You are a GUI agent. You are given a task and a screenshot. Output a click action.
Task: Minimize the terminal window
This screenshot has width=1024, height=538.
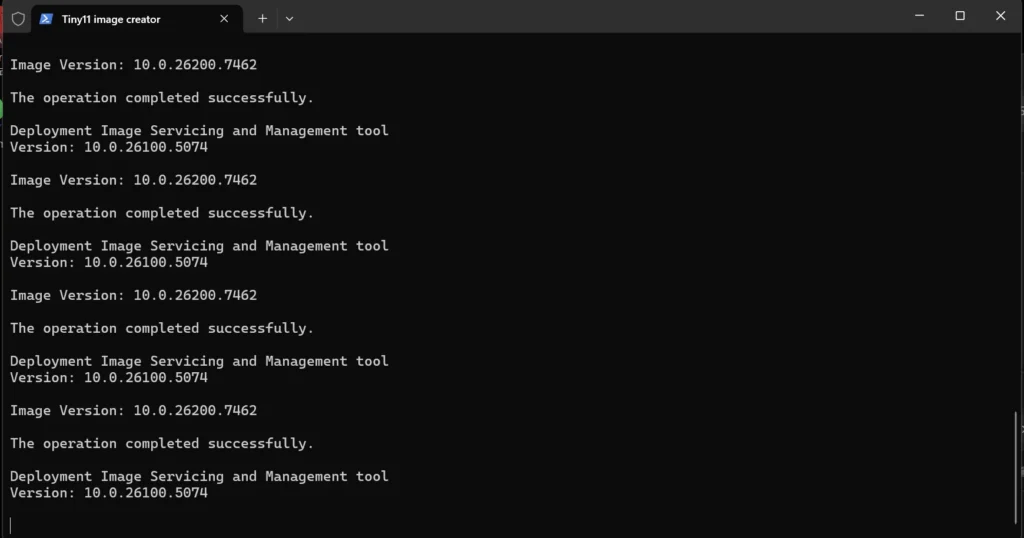click(919, 16)
